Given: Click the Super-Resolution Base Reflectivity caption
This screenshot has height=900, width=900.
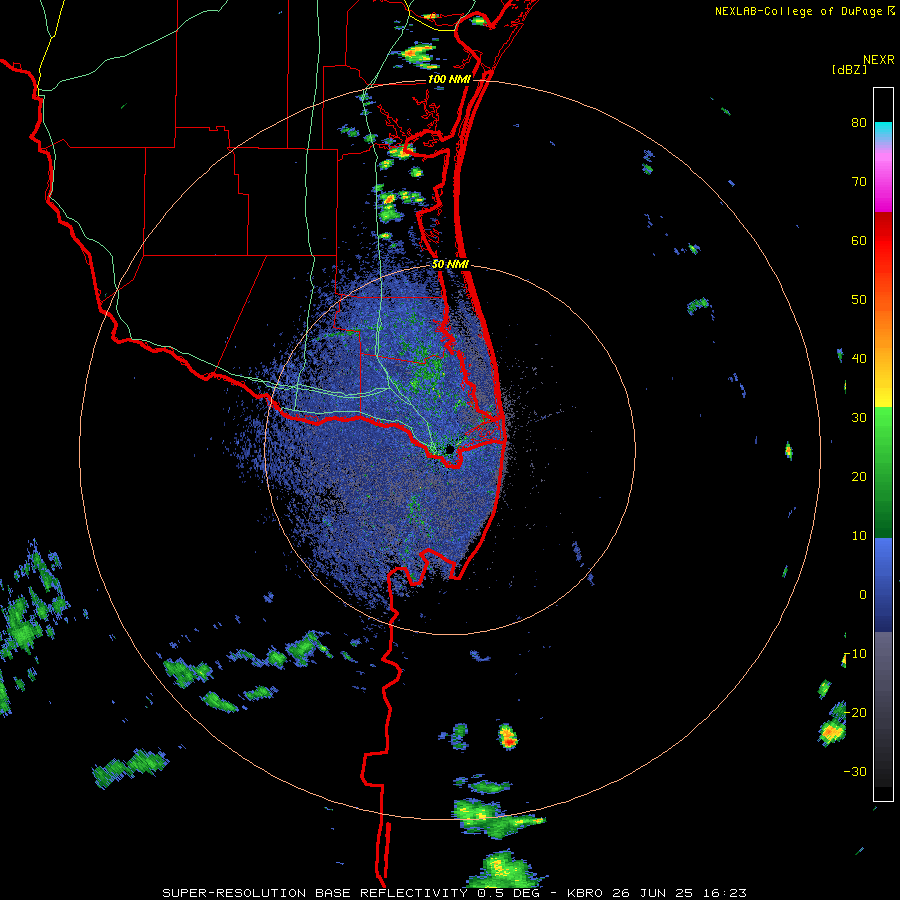Looking at the screenshot, I should click(455, 893).
